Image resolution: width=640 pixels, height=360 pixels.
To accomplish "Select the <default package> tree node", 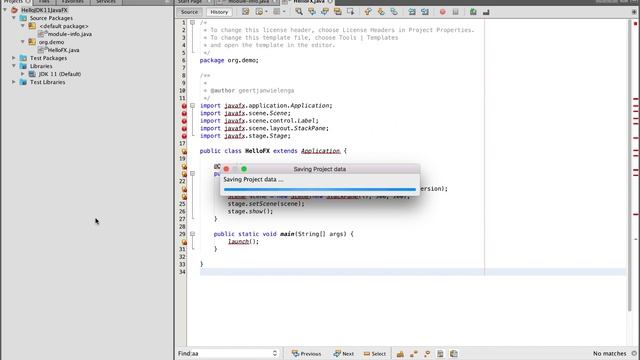I will 58,26.
